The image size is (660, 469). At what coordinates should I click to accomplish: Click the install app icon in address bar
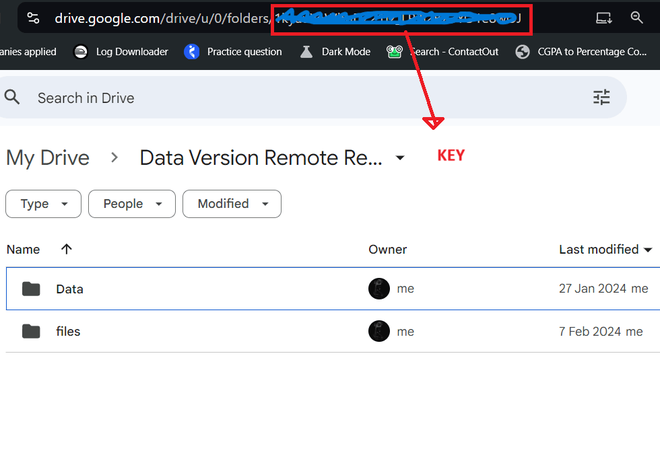[x=603, y=18]
